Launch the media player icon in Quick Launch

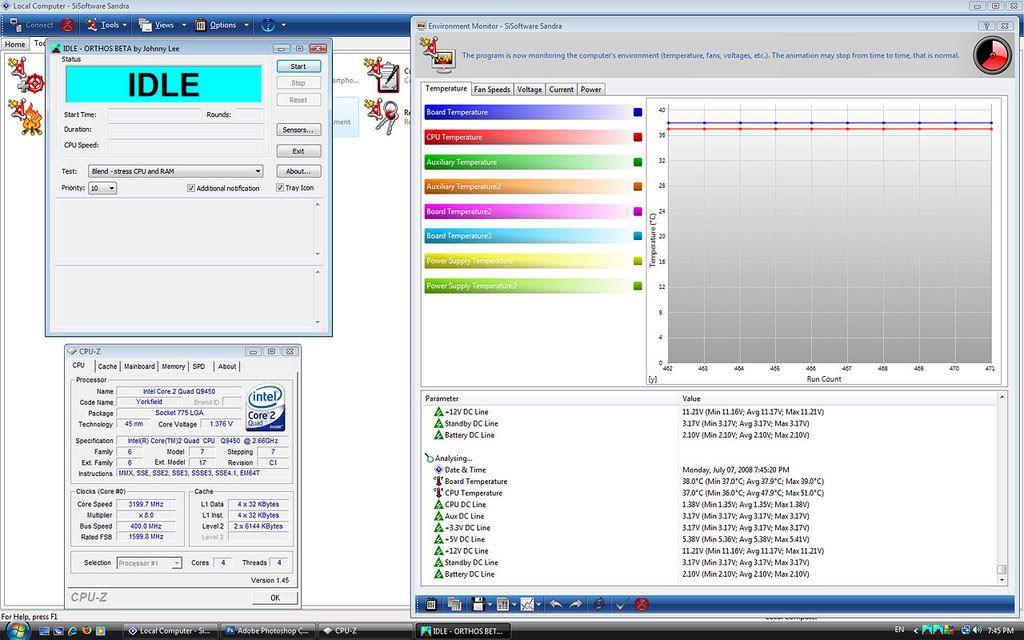click(101, 631)
